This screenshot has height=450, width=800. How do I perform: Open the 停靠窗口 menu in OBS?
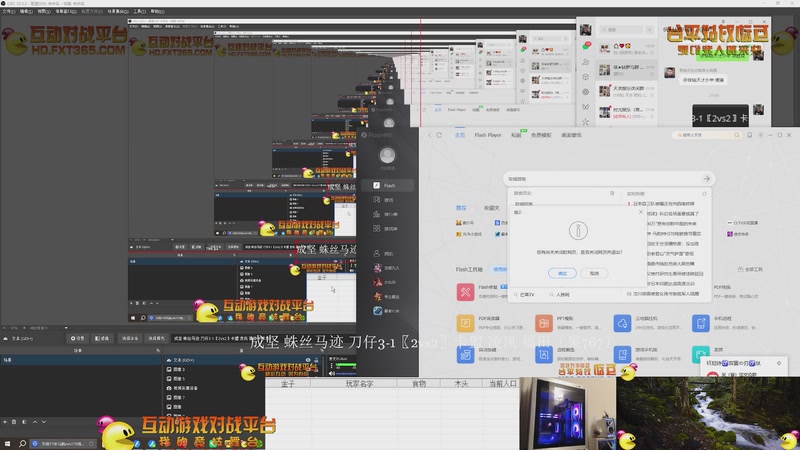tap(66, 11)
